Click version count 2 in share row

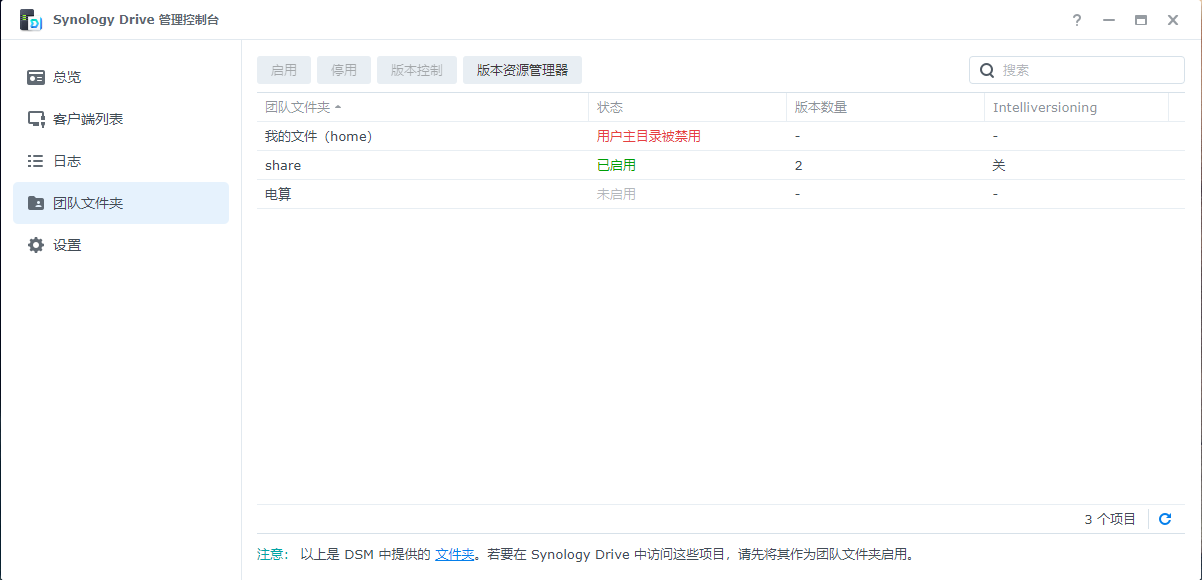tap(799, 165)
